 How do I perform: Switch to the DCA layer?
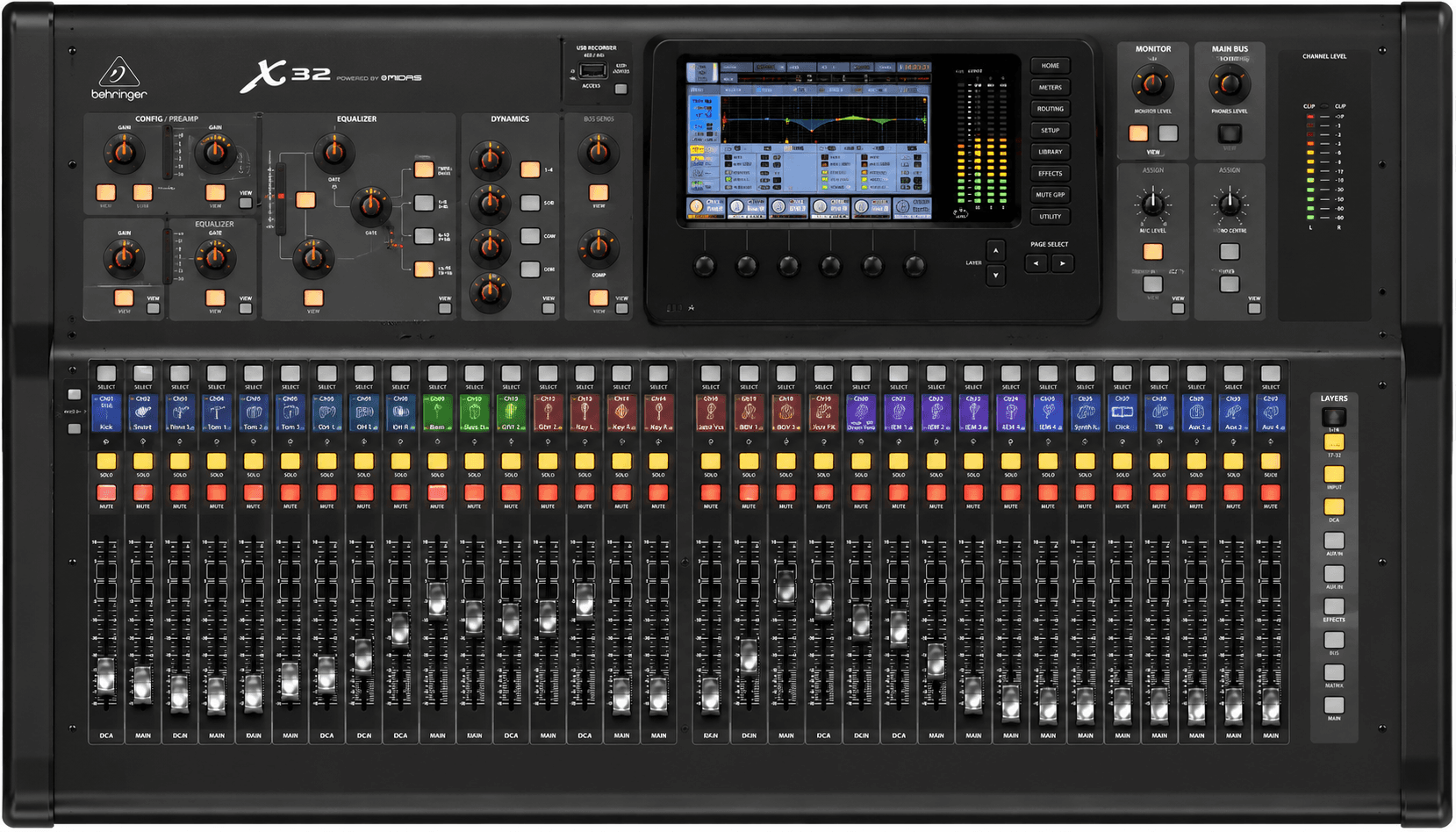point(1334,506)
